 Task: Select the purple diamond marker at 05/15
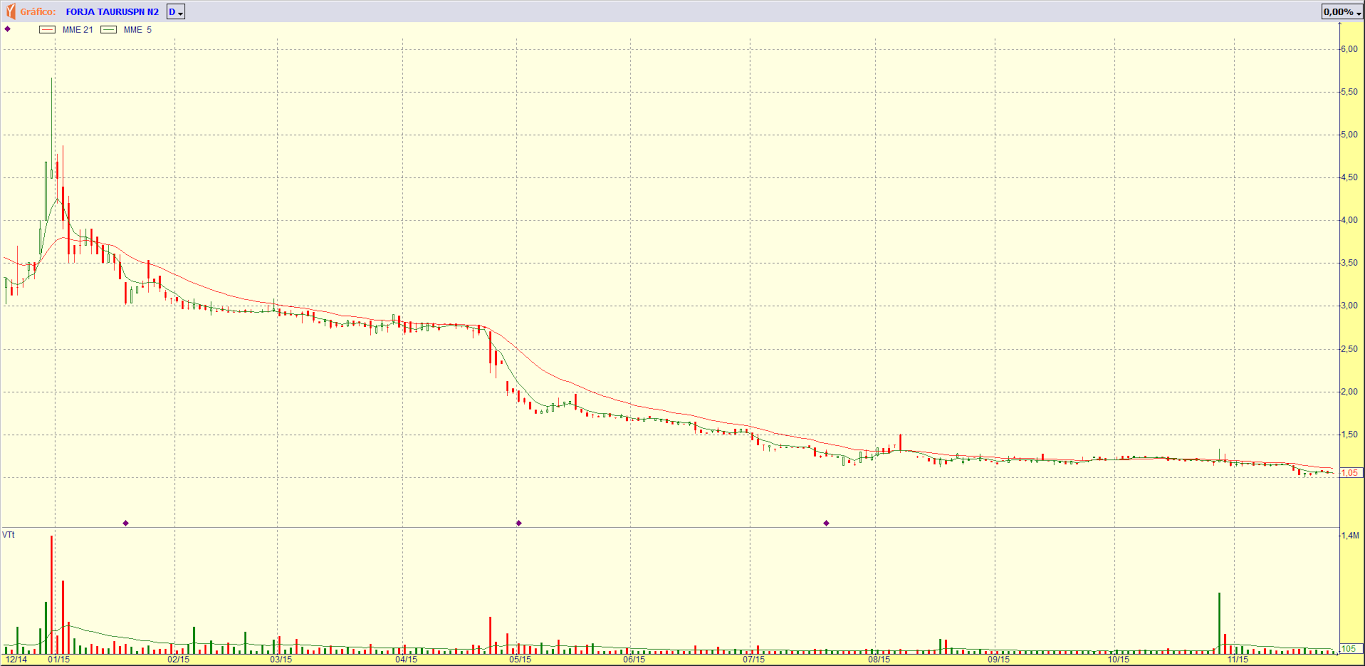tap(519, 523)
